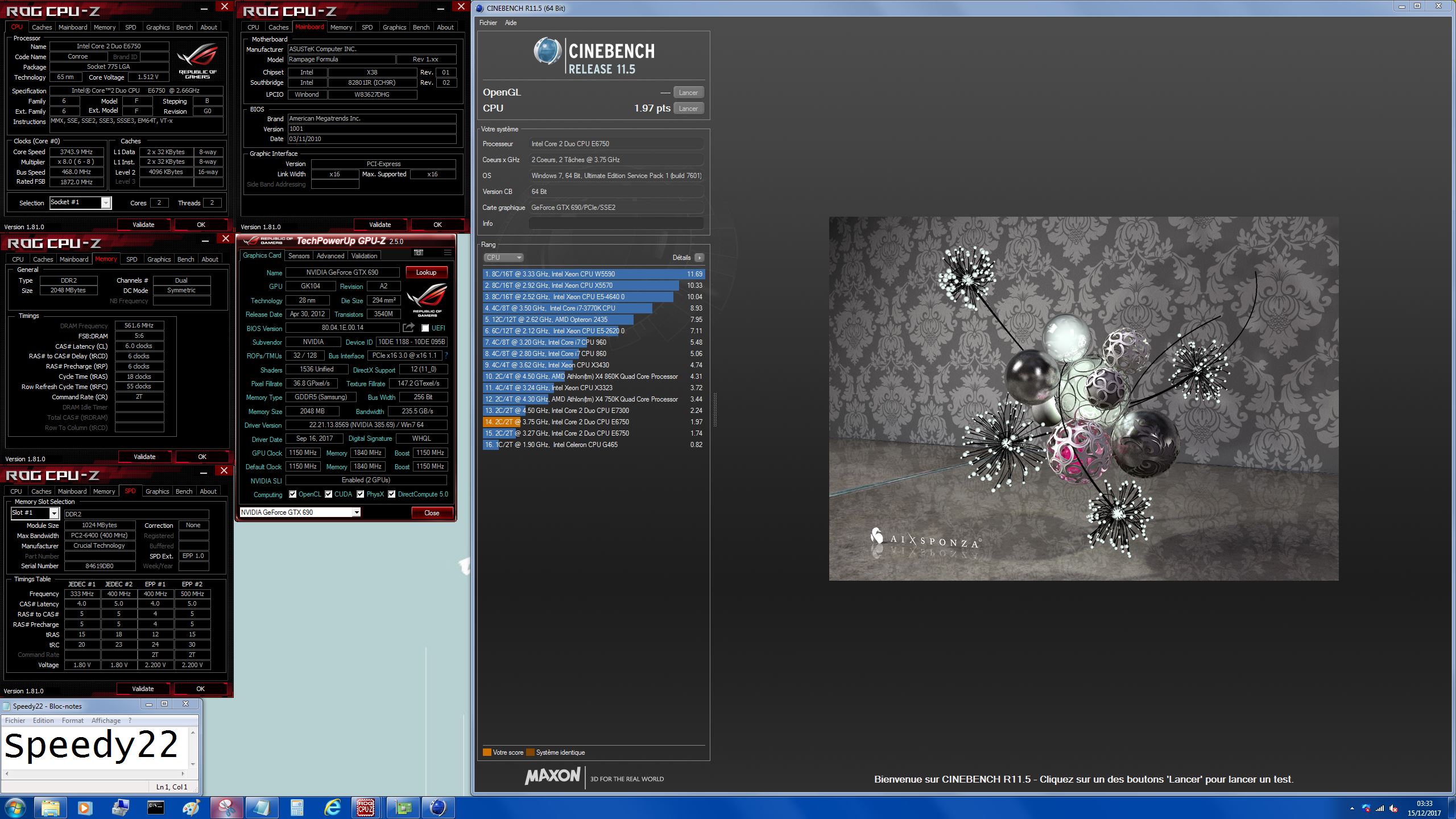1456x819 pixels.
Task: Click the bus interface question mark
Action: click(x=446, y=355)
